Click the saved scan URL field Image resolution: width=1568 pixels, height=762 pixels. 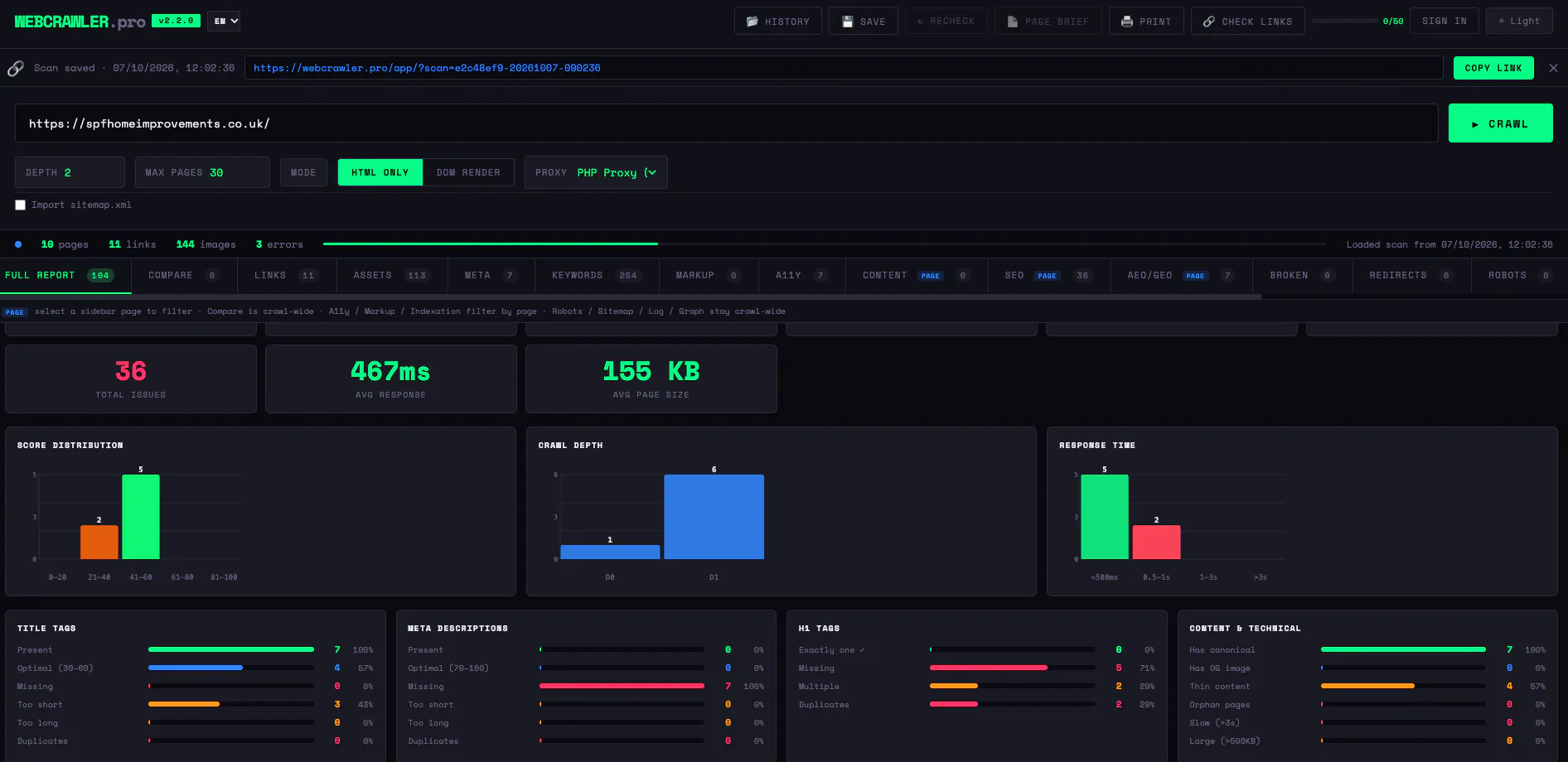[x=844, y=68]
